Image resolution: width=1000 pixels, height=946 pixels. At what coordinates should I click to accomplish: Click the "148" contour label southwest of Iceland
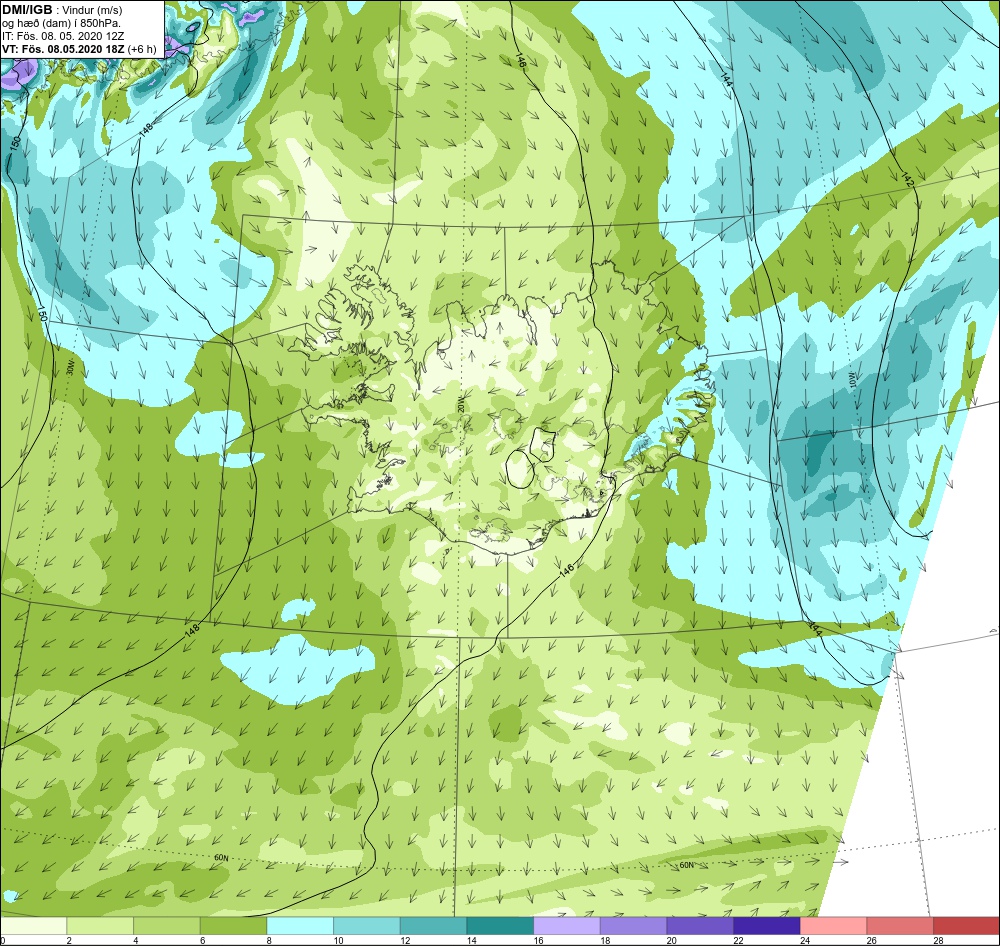[x=192, y=630]
